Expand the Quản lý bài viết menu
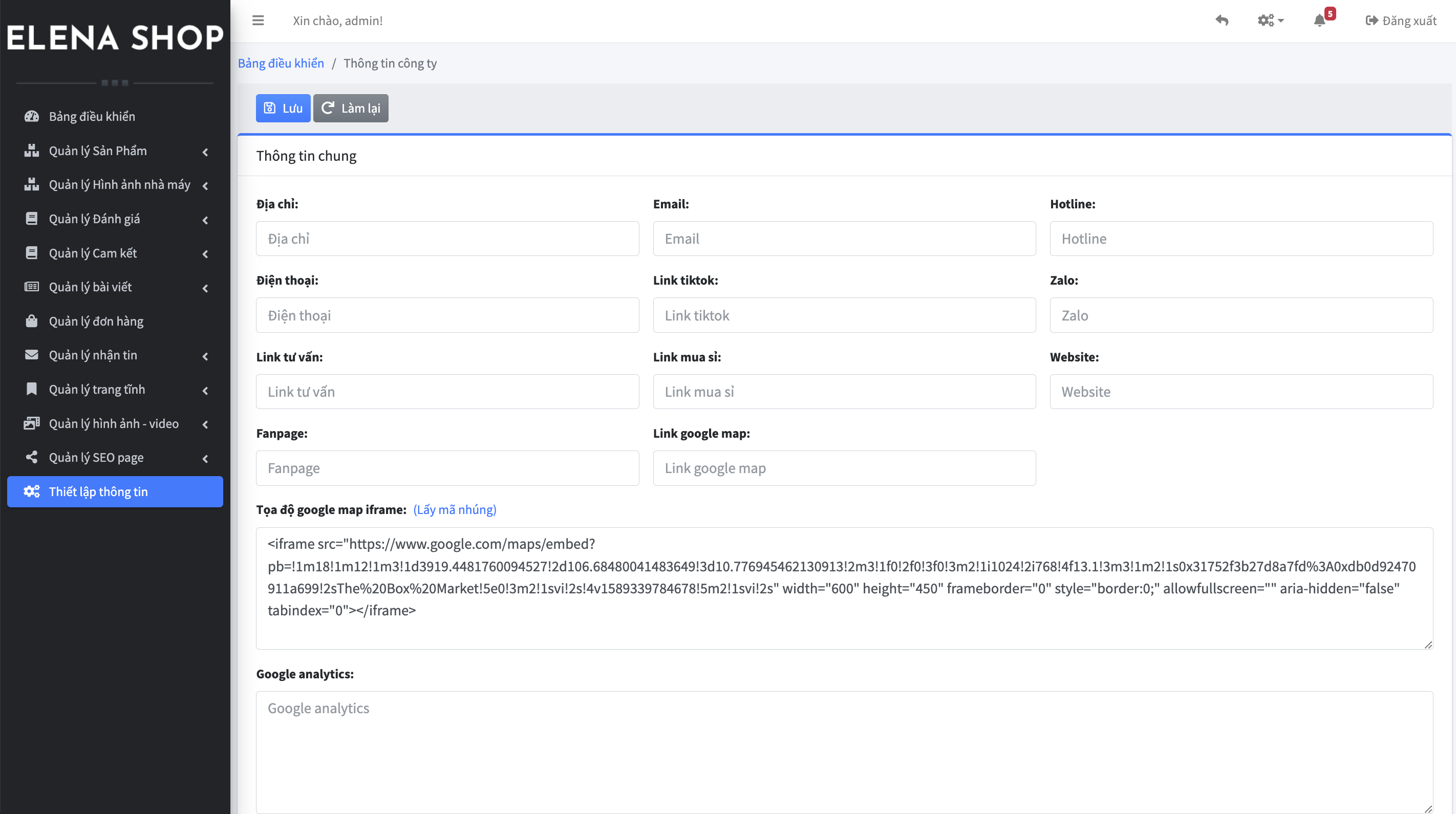This screenshot has height=814, width=1456. [x=91, y=287]
